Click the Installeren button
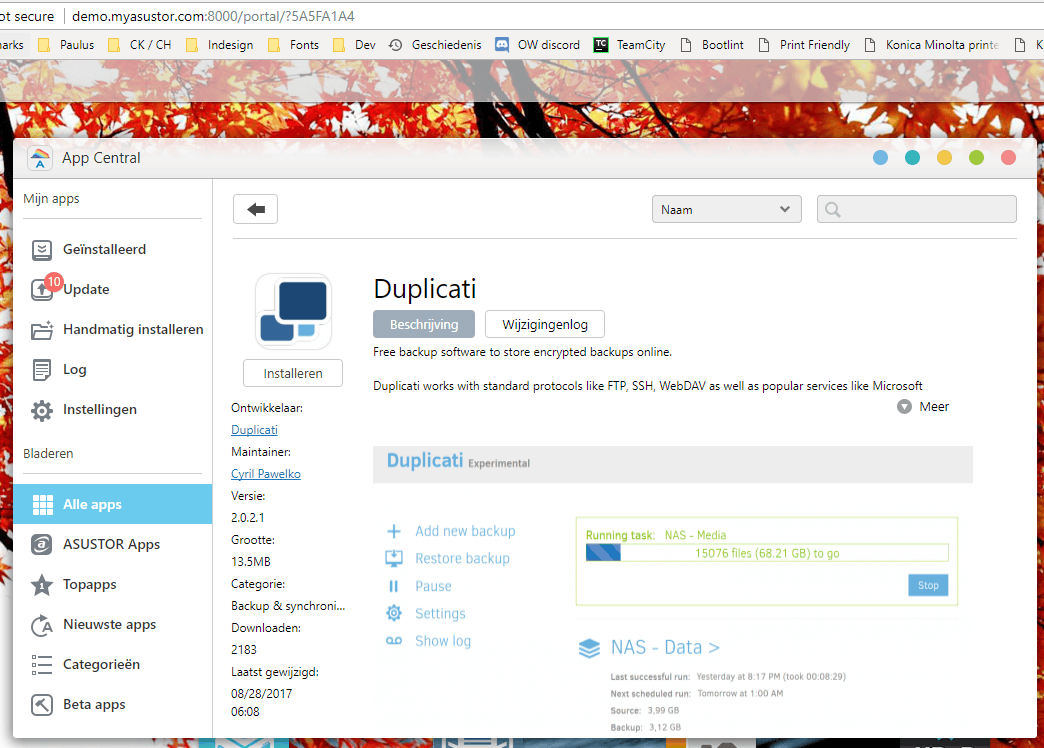Image resolution: width=1044 pixels, height=748 pixels. coord(293,373)
